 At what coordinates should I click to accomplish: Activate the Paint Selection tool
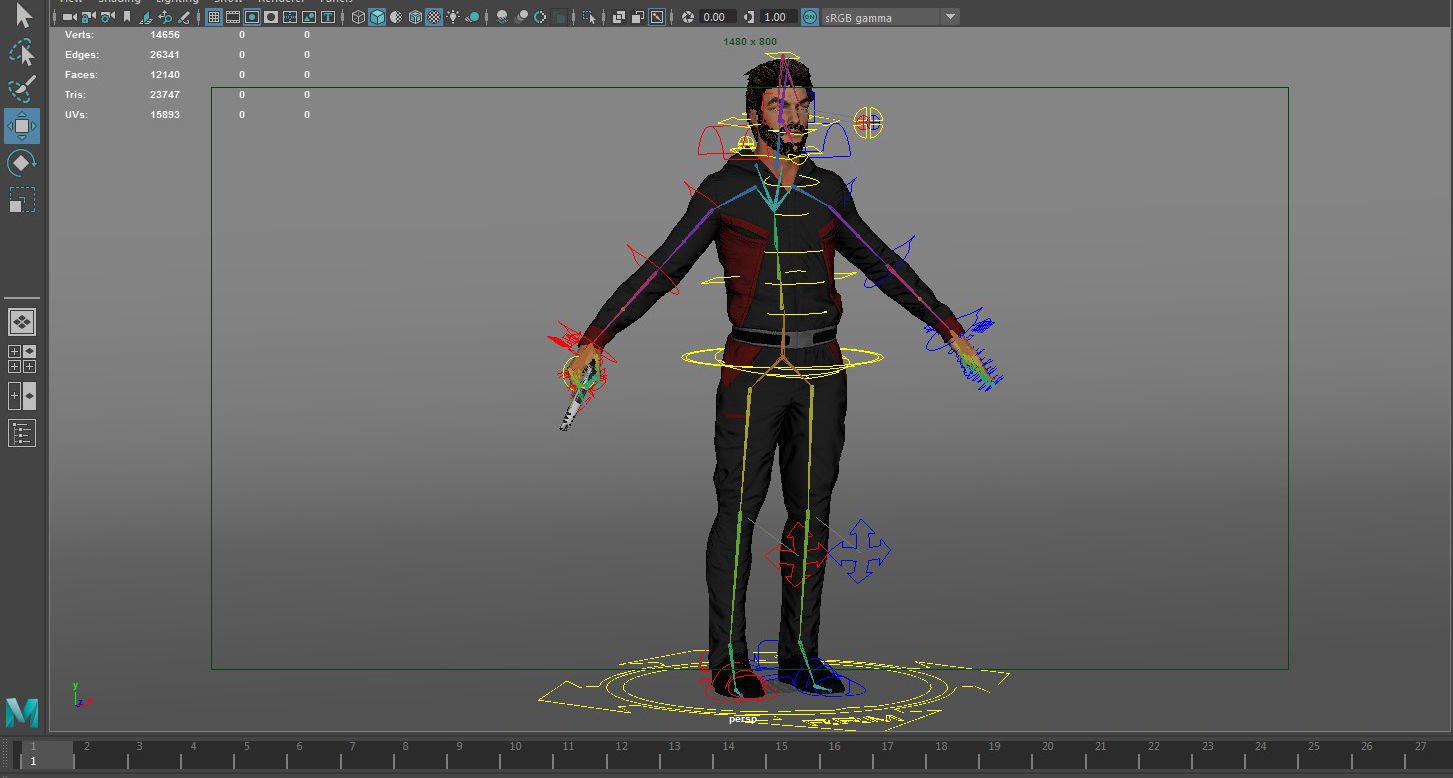[x=22, y=88]
